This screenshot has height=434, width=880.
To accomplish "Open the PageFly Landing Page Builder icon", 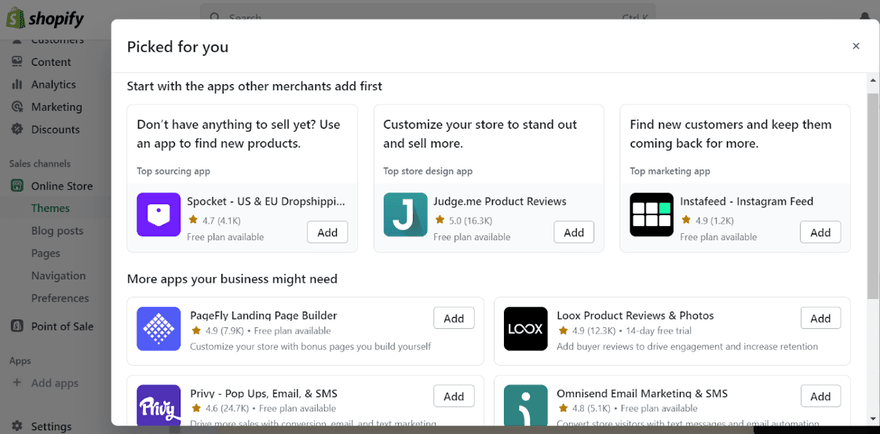I will (158, 329).
